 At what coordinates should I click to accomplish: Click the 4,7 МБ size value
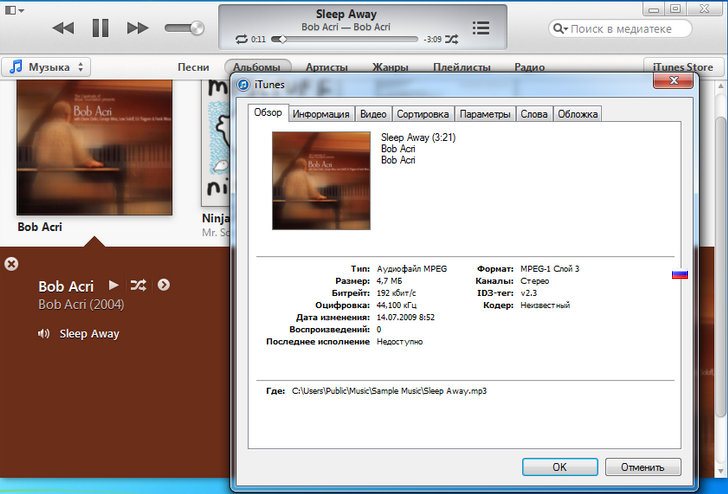tap(389, 281)
